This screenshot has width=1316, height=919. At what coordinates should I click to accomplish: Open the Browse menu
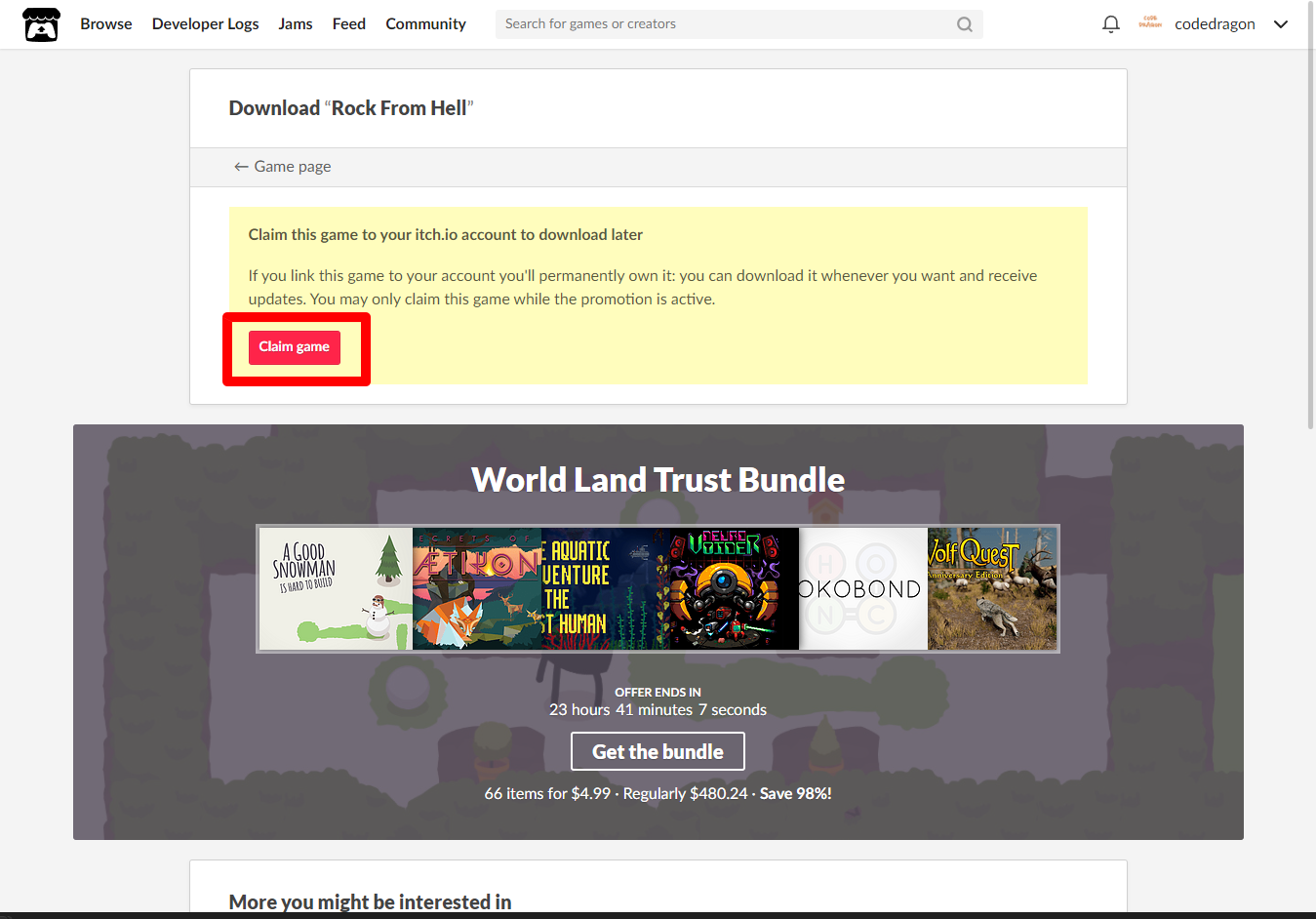coord(106,23)
